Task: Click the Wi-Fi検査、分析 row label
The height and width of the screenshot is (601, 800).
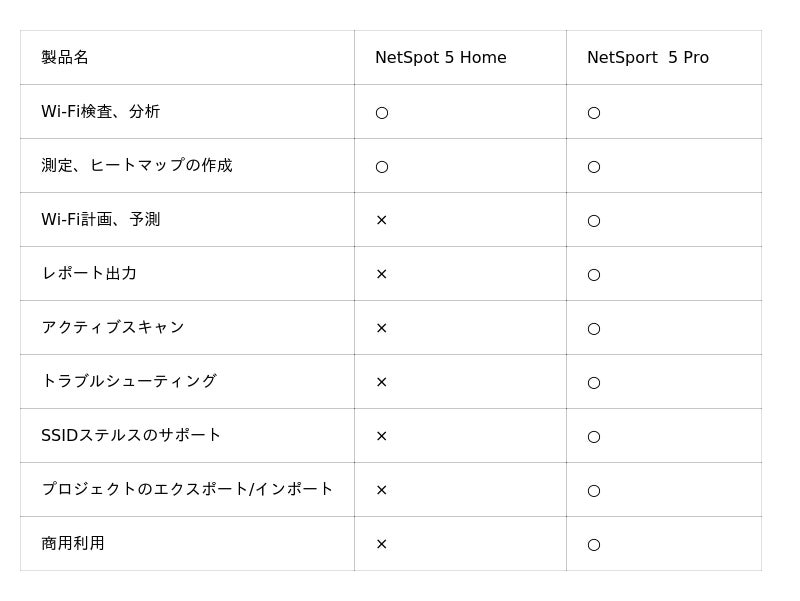Action: pyautogui.click(x=100, y=112)
